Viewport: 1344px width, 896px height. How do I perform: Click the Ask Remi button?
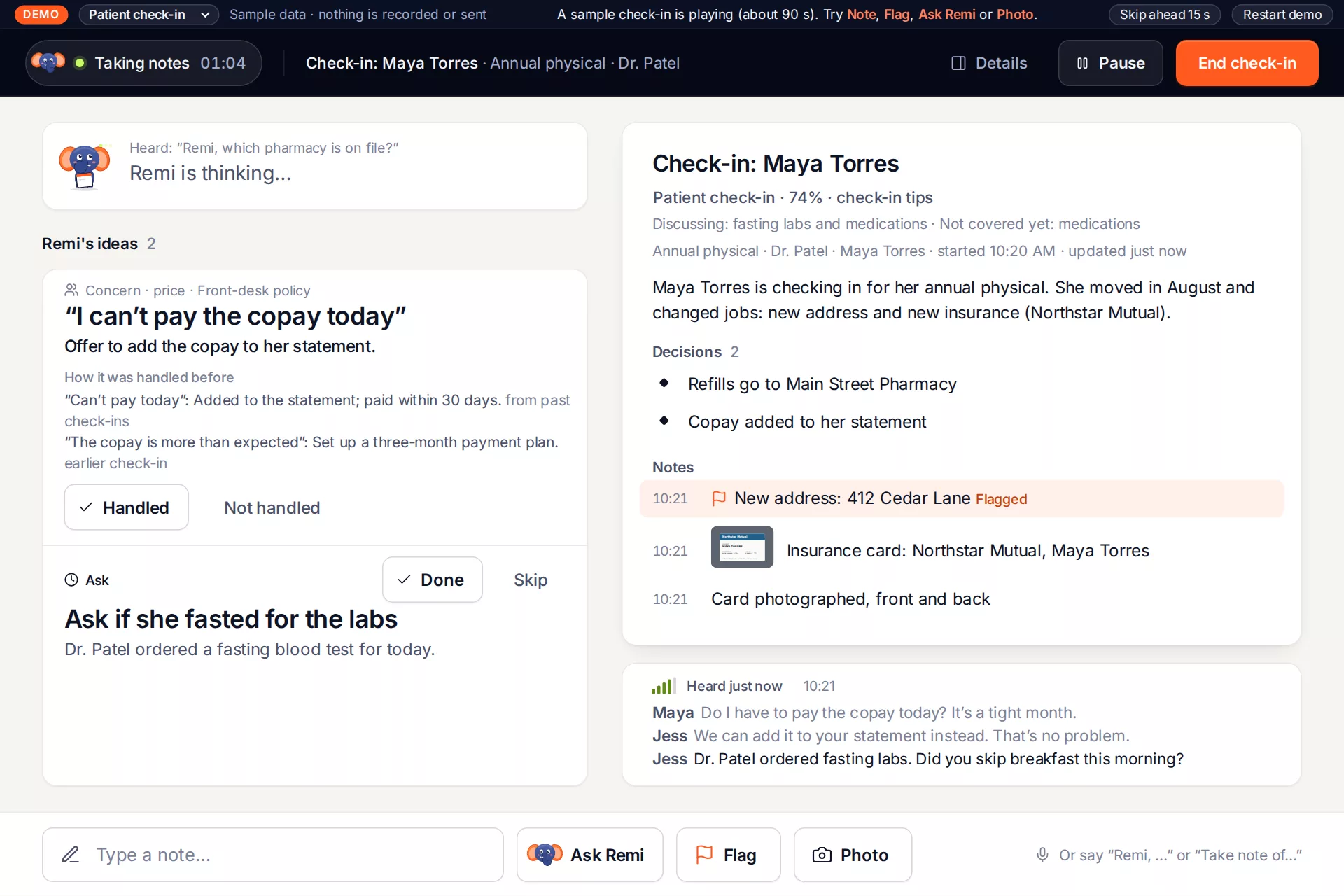[x=589, y=855]
